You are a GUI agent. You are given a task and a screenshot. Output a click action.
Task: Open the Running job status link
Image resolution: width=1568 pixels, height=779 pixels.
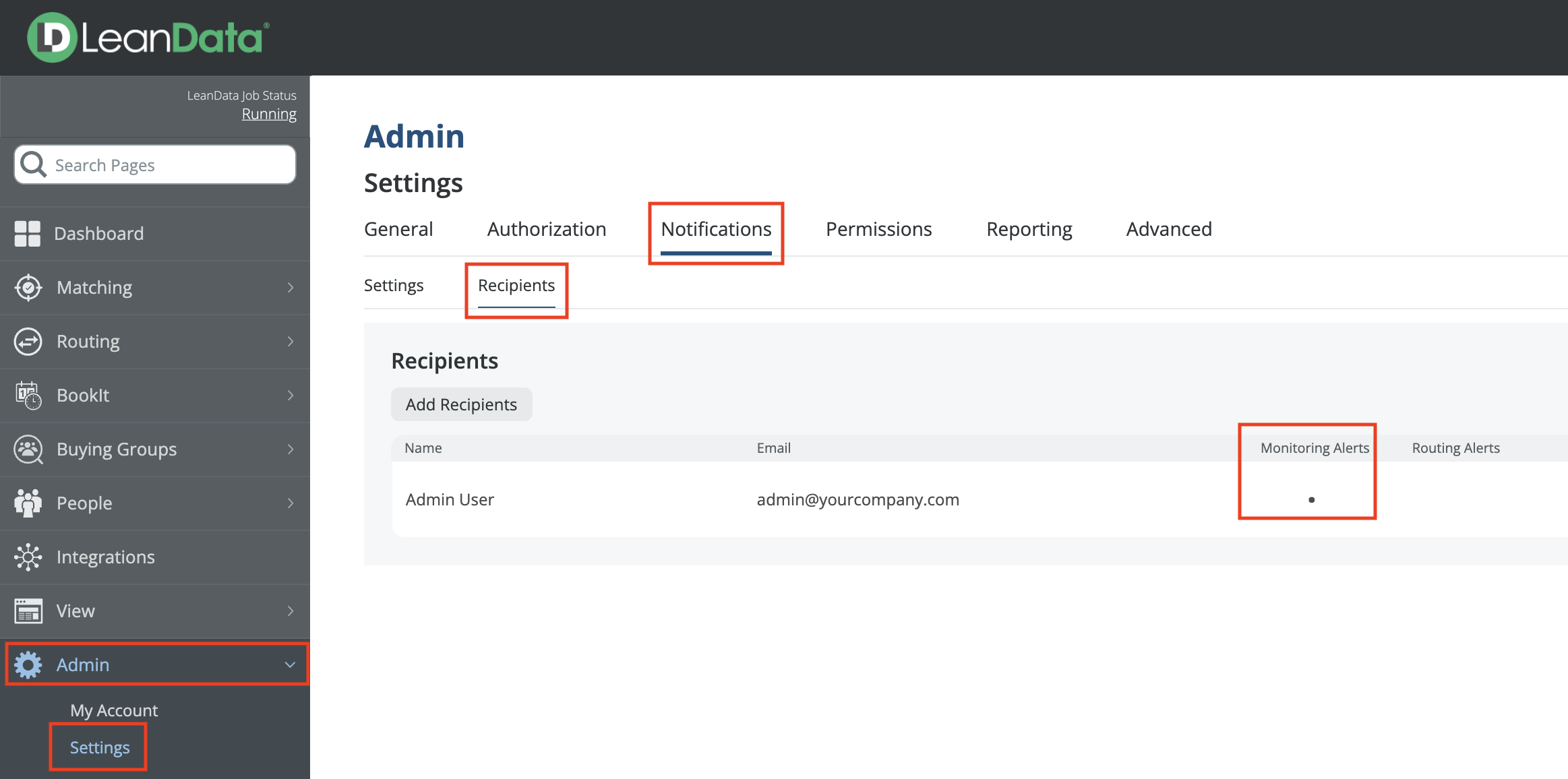point(269,114)
